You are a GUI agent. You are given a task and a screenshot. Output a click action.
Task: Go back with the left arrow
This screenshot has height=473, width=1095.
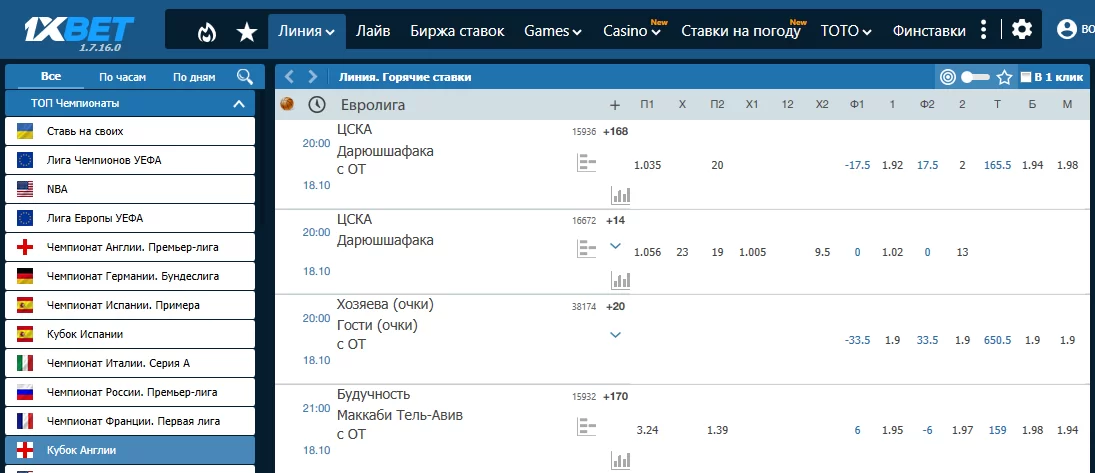click(x=290, y=77)
